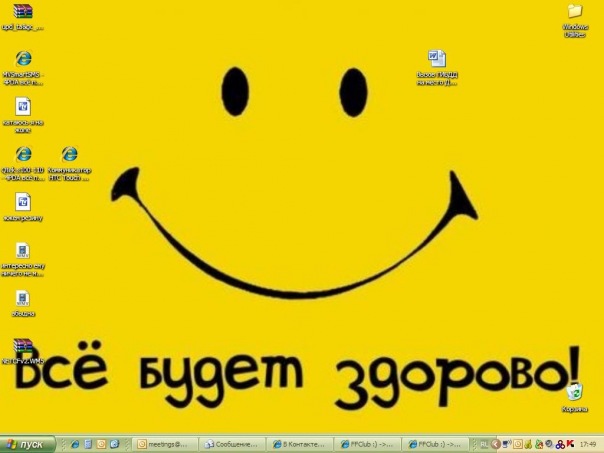Select the Word document below the QTek shortcut
The width and height of the screenshot is (604, 453).
pyautogui.click(x=23, y=202)
